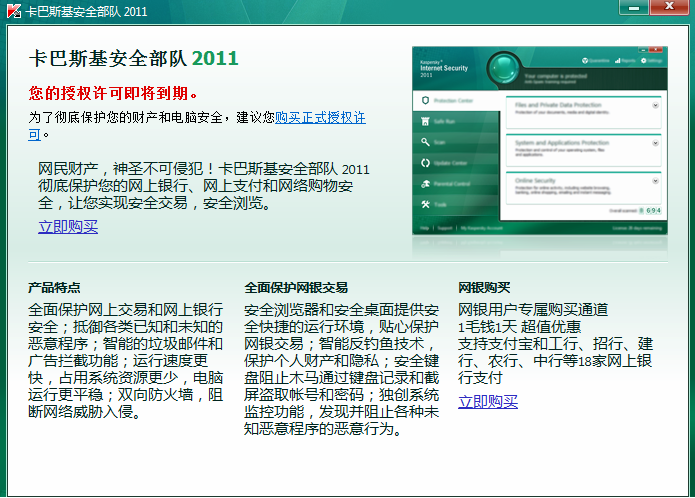Open the 购买正式授权许可 link
The height and width of the screenshot is (498, 695).
(x=320, y=117)
